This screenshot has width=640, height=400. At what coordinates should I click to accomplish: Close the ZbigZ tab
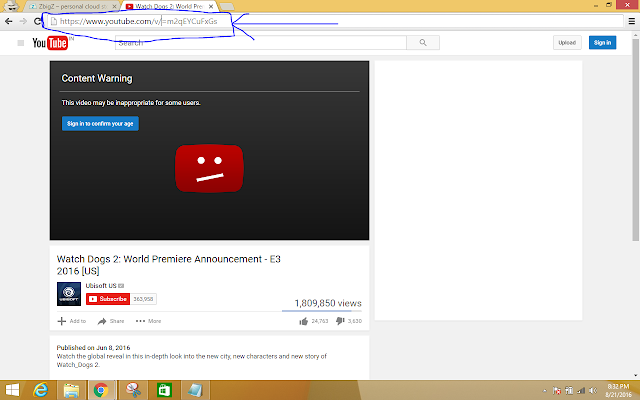[115, 7]
